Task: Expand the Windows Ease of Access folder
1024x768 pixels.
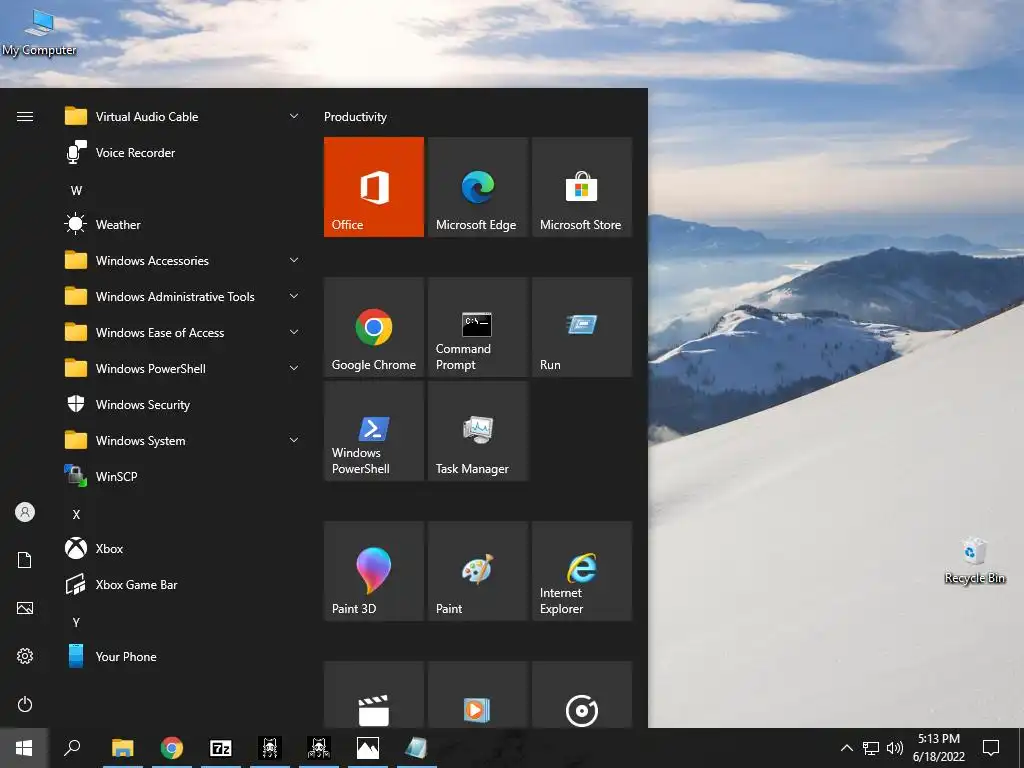Action: [x=183, y=333]
